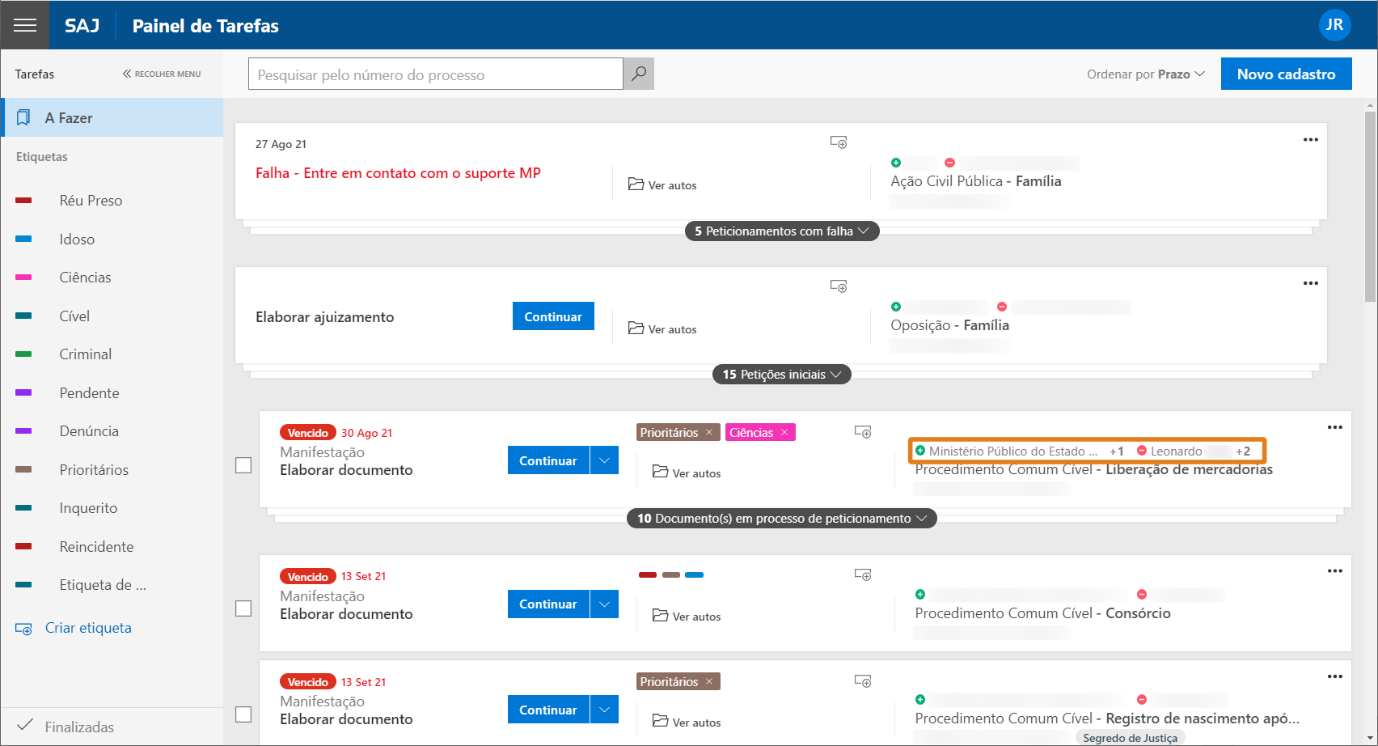
Task: Select checkbox for Consórcio task
Action: click(x=243, y=608)
